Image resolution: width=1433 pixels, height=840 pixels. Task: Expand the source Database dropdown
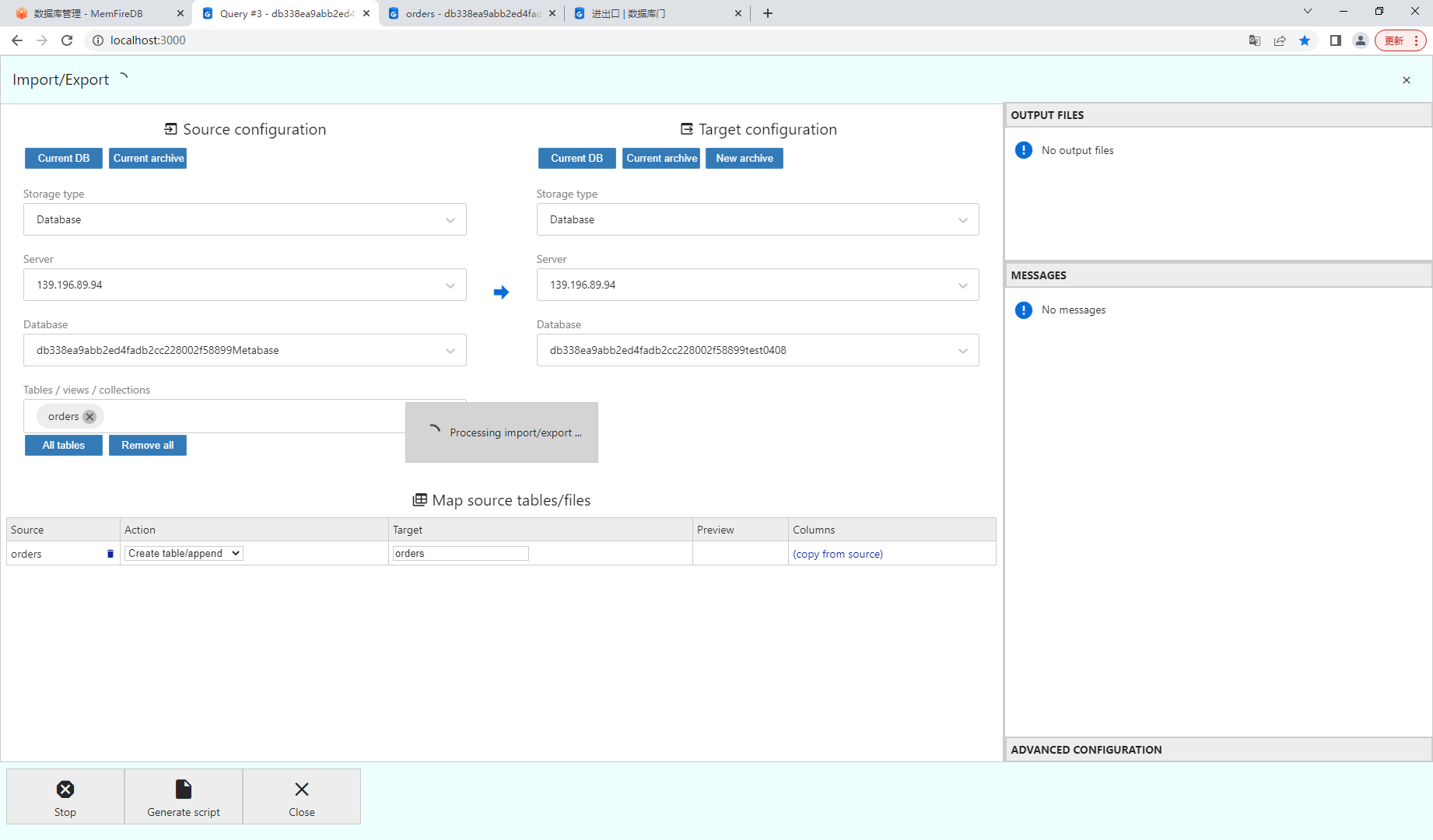click(x=245, y=350)
